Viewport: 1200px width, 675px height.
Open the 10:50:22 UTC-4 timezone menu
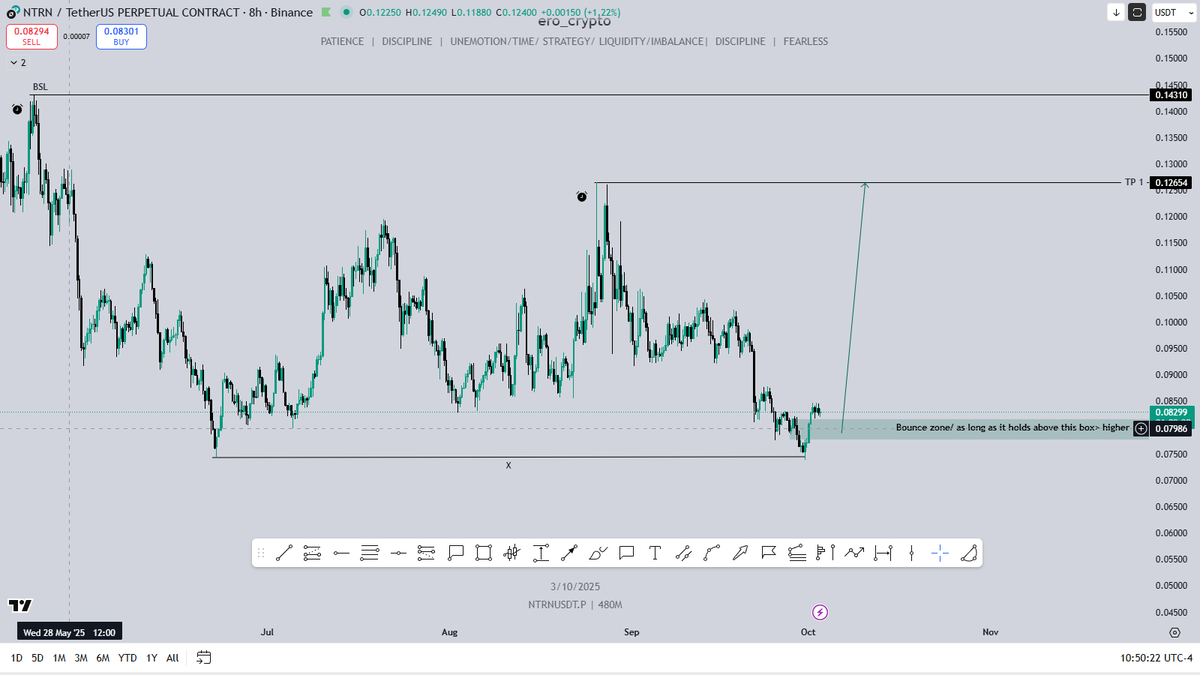[1157, 657]
